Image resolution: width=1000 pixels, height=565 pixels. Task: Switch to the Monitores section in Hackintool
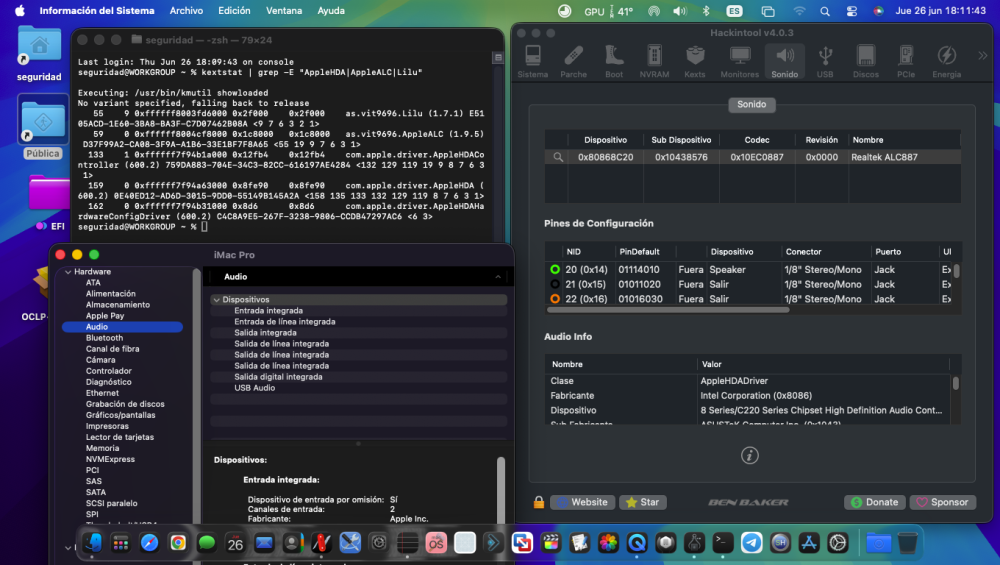tap(740, 62)
